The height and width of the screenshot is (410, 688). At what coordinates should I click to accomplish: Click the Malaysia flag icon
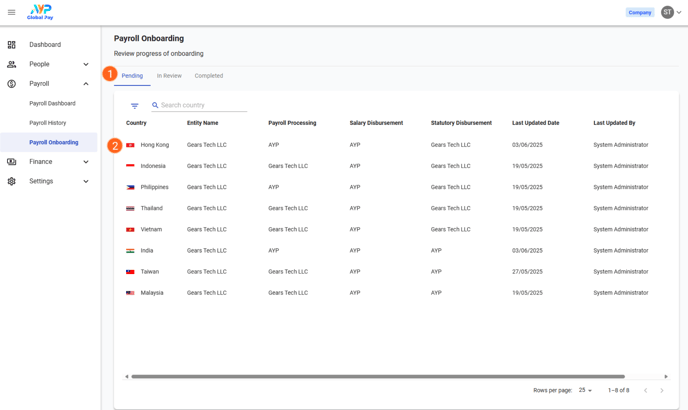tap(130, 293)
